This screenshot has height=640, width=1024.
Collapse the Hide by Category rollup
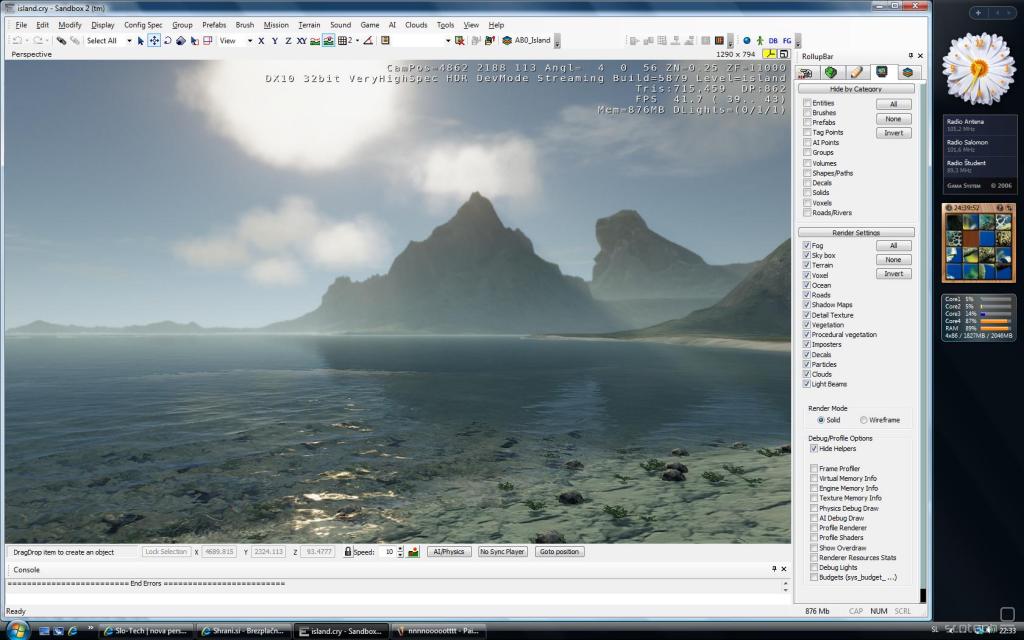[856, 89]
